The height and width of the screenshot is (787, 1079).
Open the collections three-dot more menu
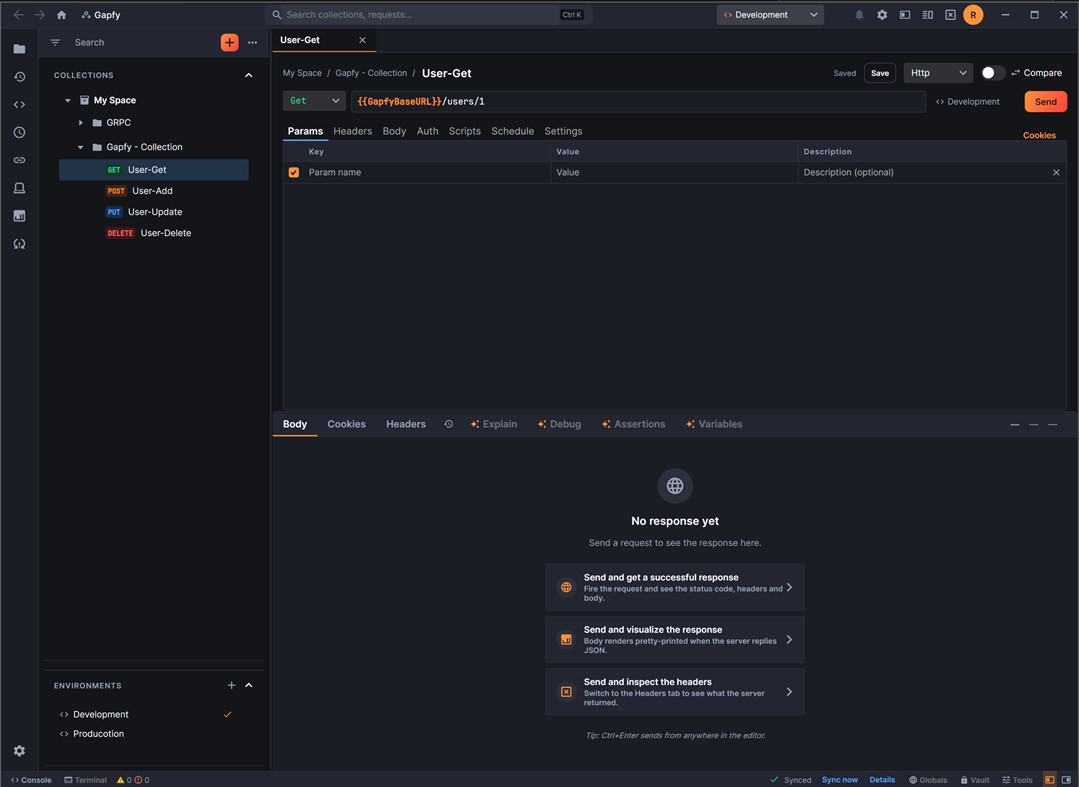(x=253, y=43)
